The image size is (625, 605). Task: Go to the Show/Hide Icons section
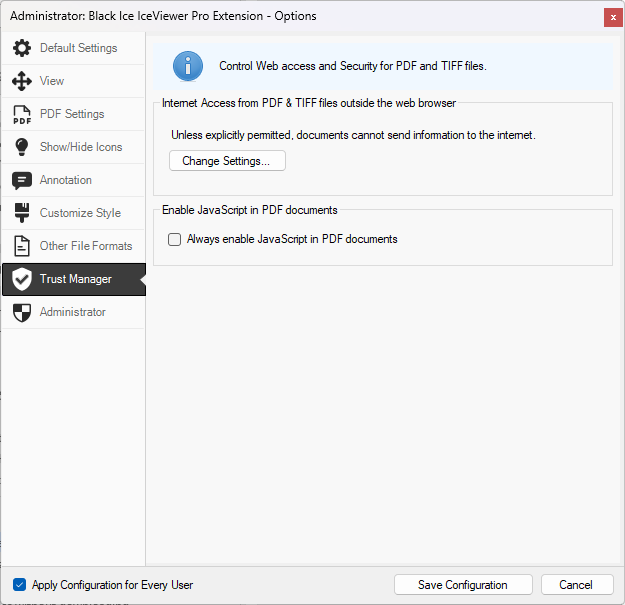point(73,147)
